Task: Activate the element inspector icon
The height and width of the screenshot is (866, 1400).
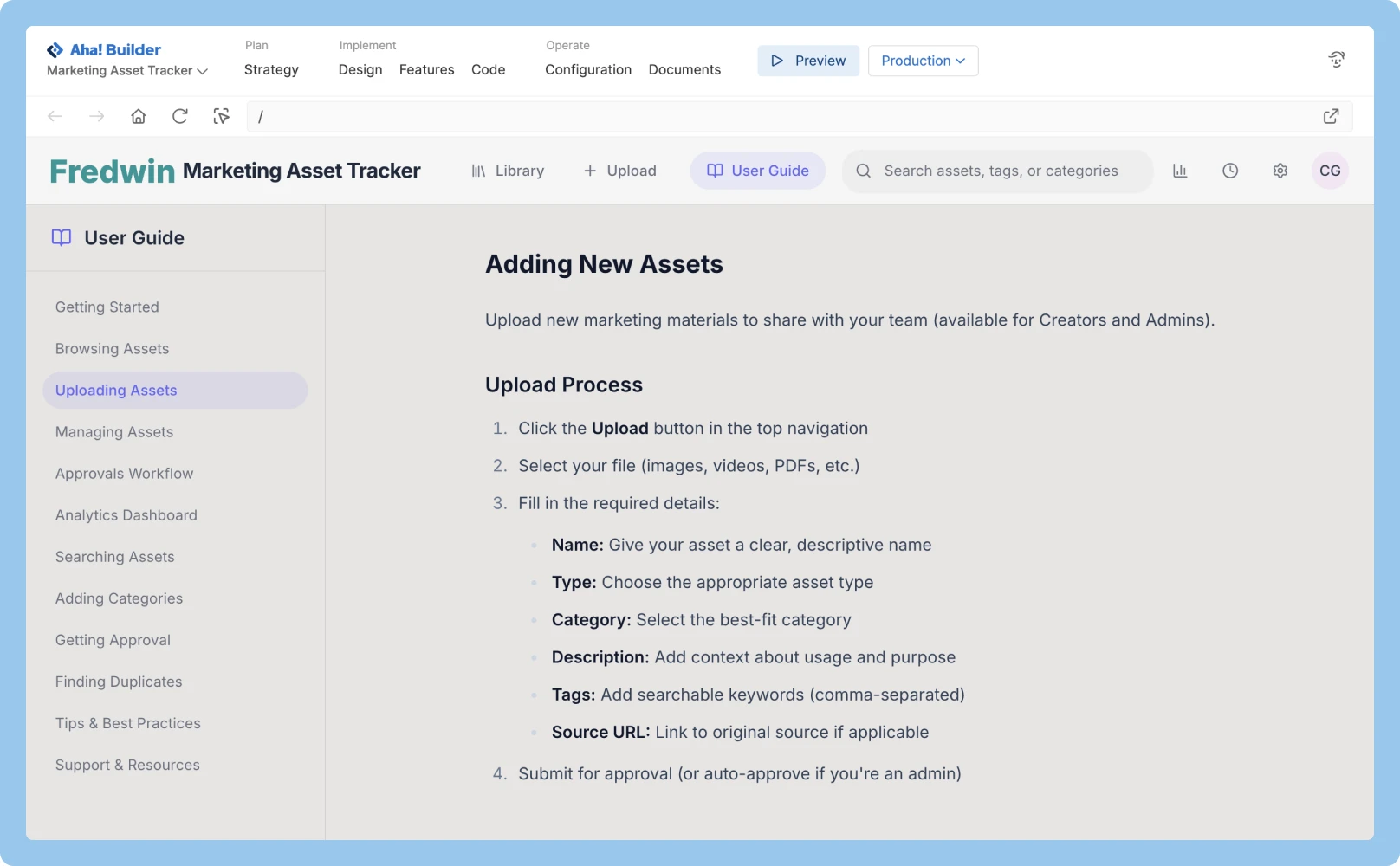Action: (x=221, y=115)
